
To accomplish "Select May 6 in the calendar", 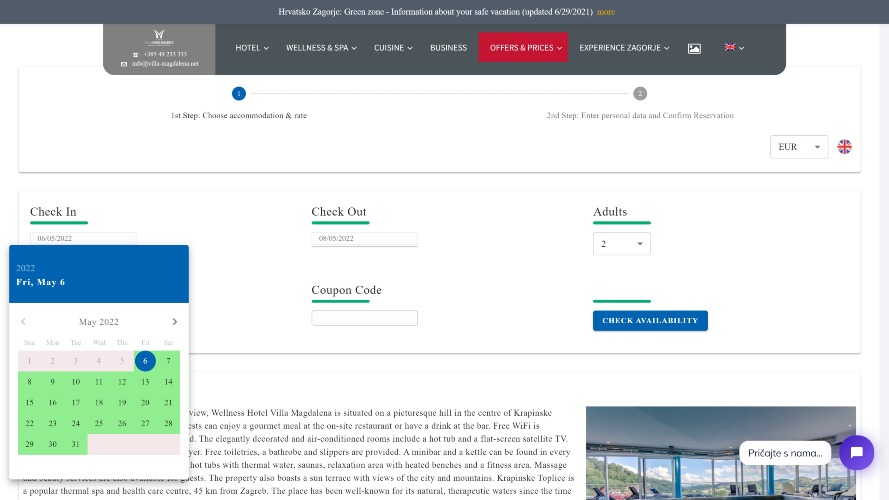I will coord(145,361).
